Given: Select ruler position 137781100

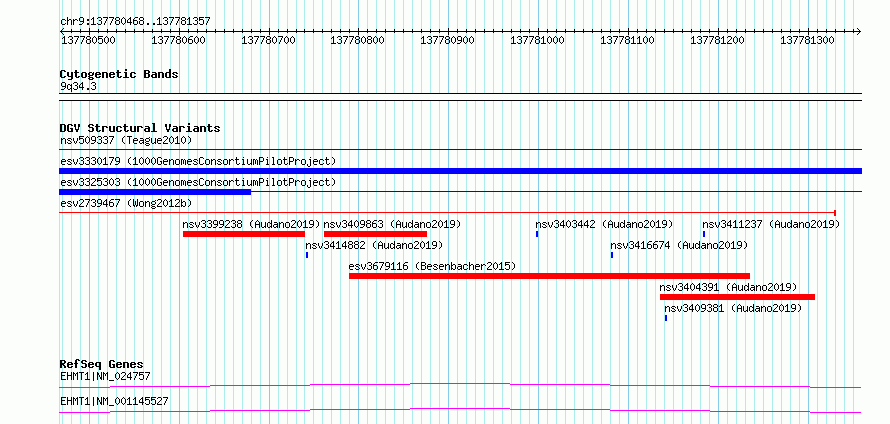Looking at the screenshot, I should [x=627, y=41].
